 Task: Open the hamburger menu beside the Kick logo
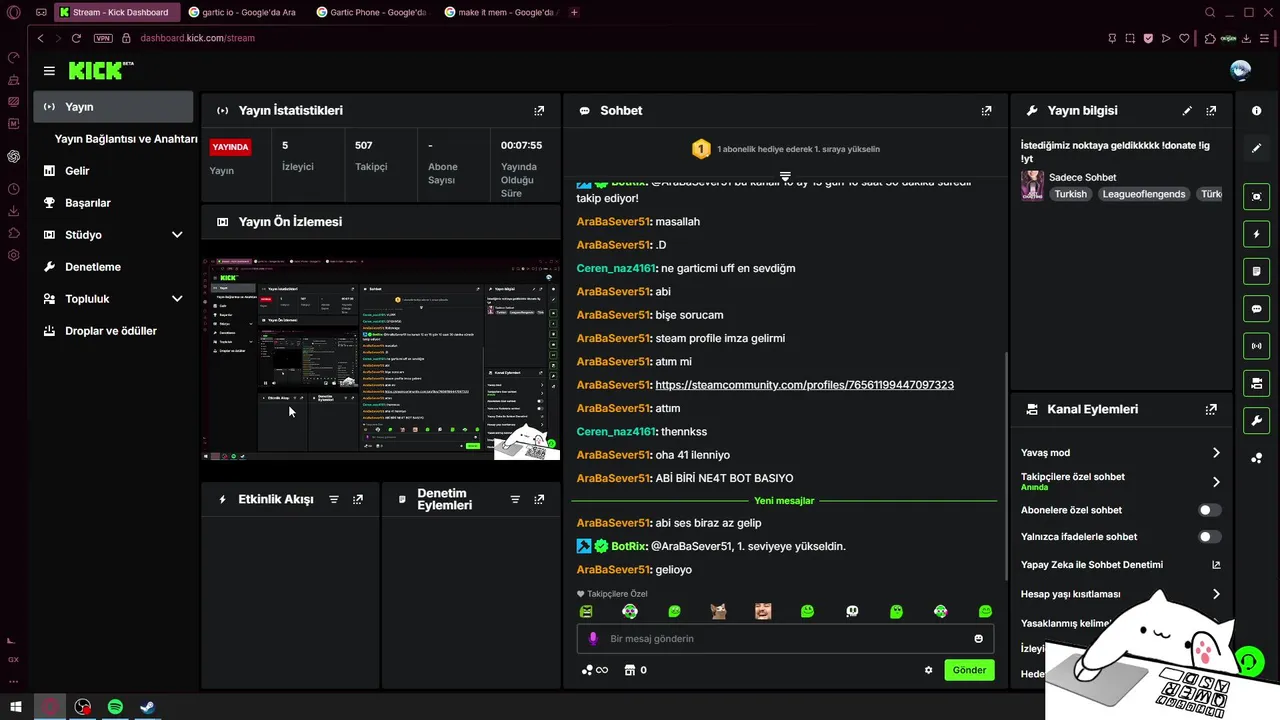point(49,71)
